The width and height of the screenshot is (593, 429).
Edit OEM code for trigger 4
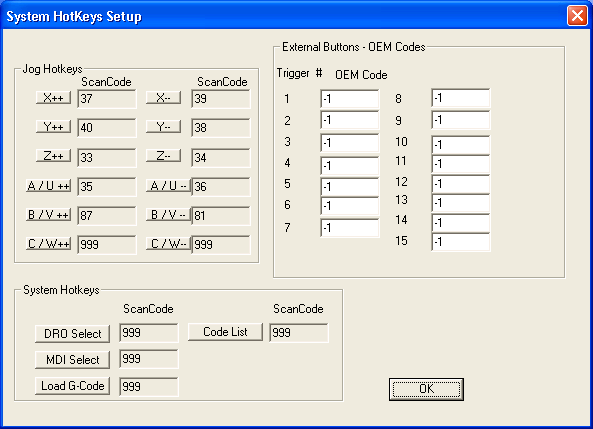[x=349, y=166]
